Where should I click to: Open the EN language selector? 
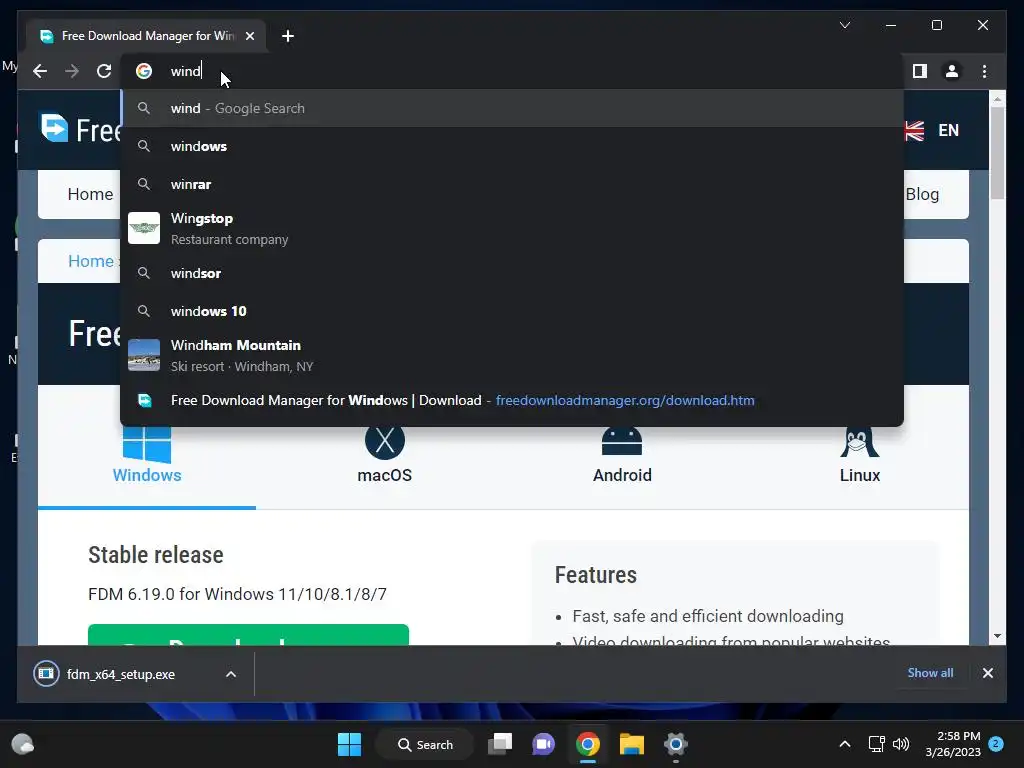coord(933,131)
